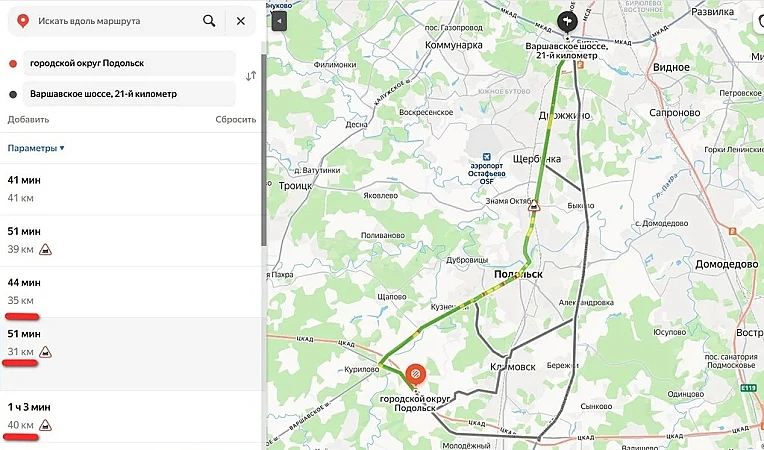Click road works warning sign on map route
Image resolution: width=764 pixels, height=450 pixels.
tap(534, 207)
